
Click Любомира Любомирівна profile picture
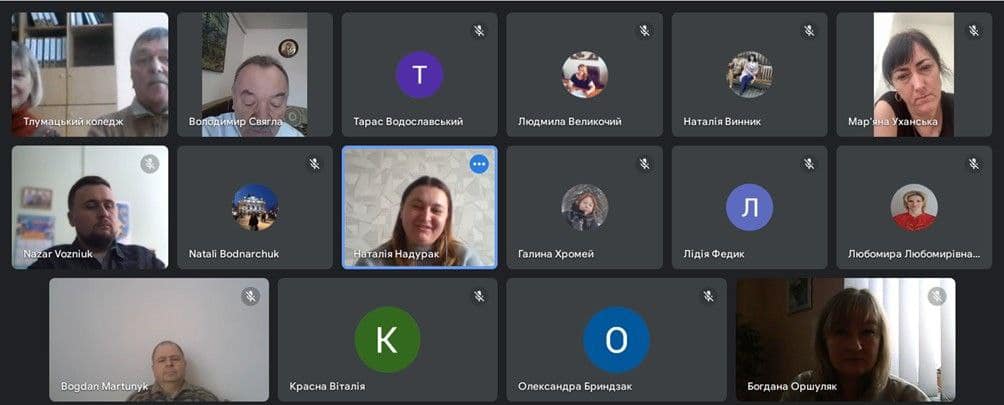point(914,207)
